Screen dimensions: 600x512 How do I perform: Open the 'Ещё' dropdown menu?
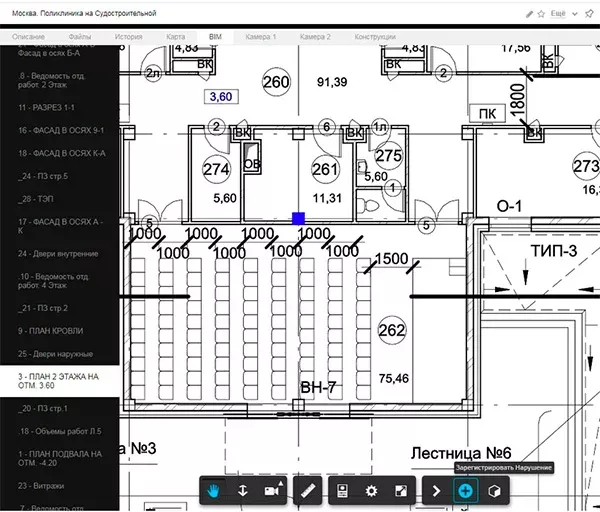(x=559, y=15)
